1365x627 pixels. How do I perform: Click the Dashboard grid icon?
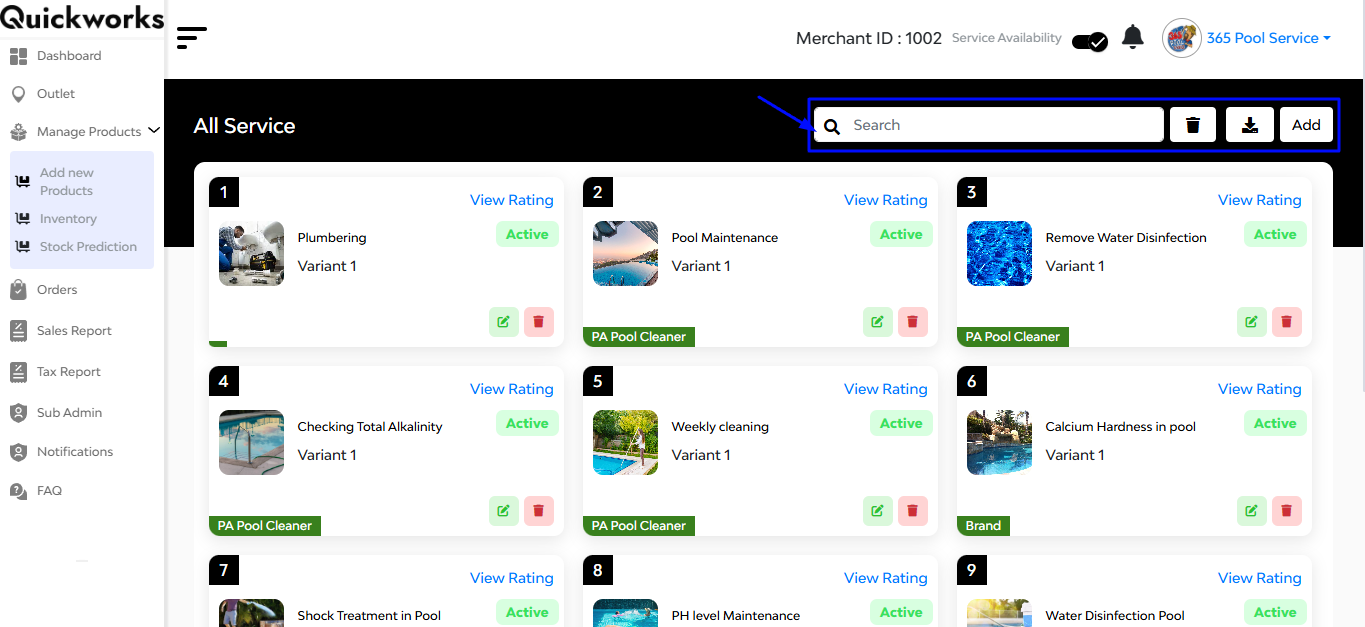coord(18,56)
